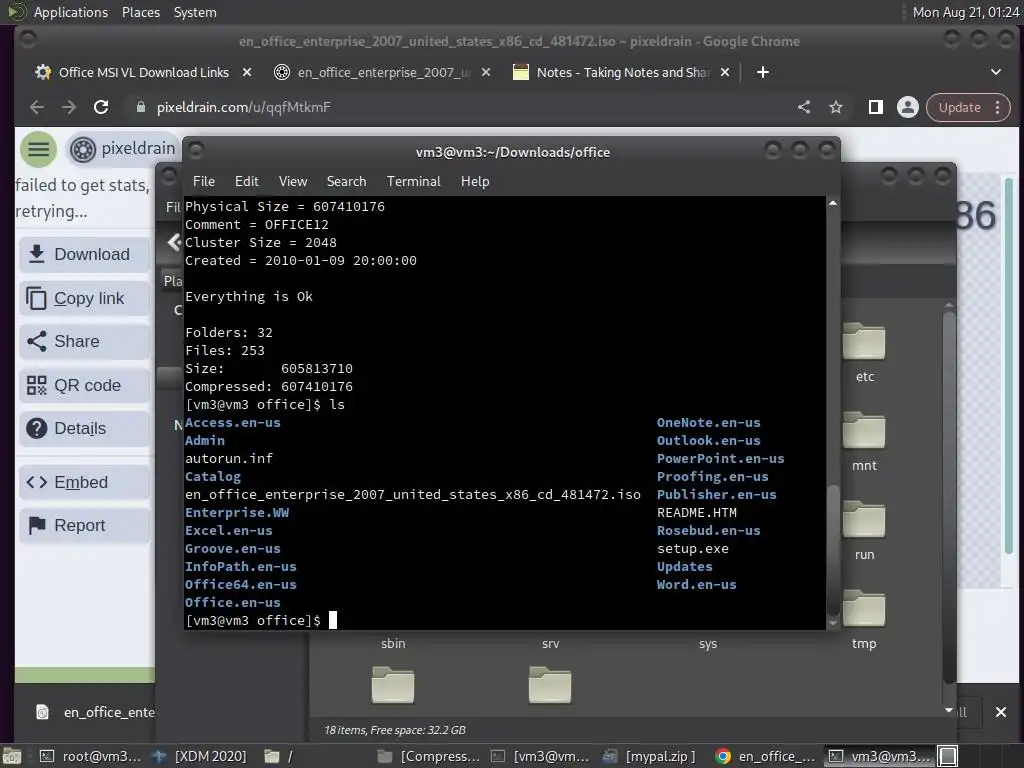
Task: Click the terminal scrollbar up arrow
Action: pyautogui.click(x=833, y=204)
